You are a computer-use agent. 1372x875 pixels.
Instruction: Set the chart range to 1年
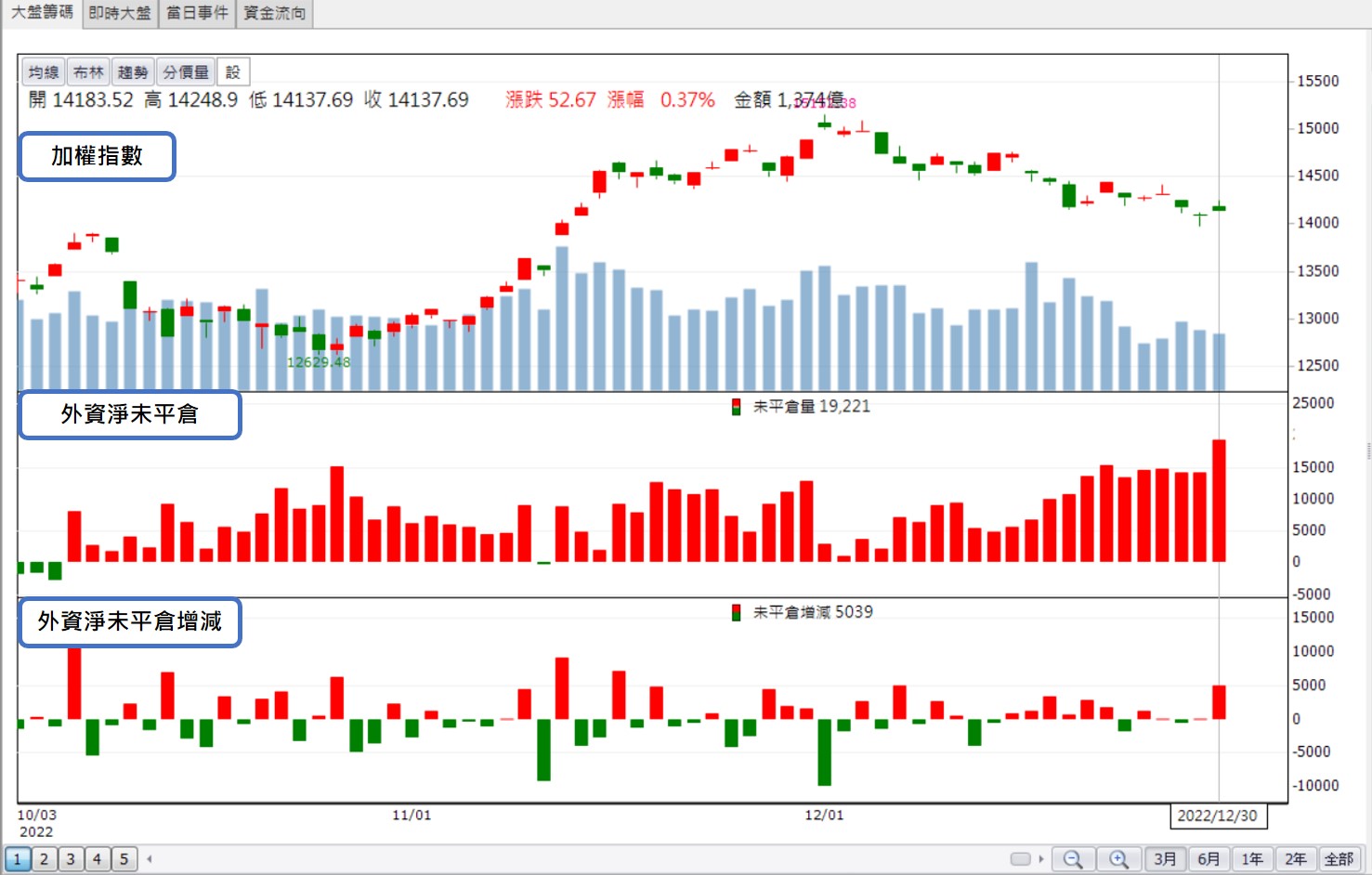point(1252,859)
